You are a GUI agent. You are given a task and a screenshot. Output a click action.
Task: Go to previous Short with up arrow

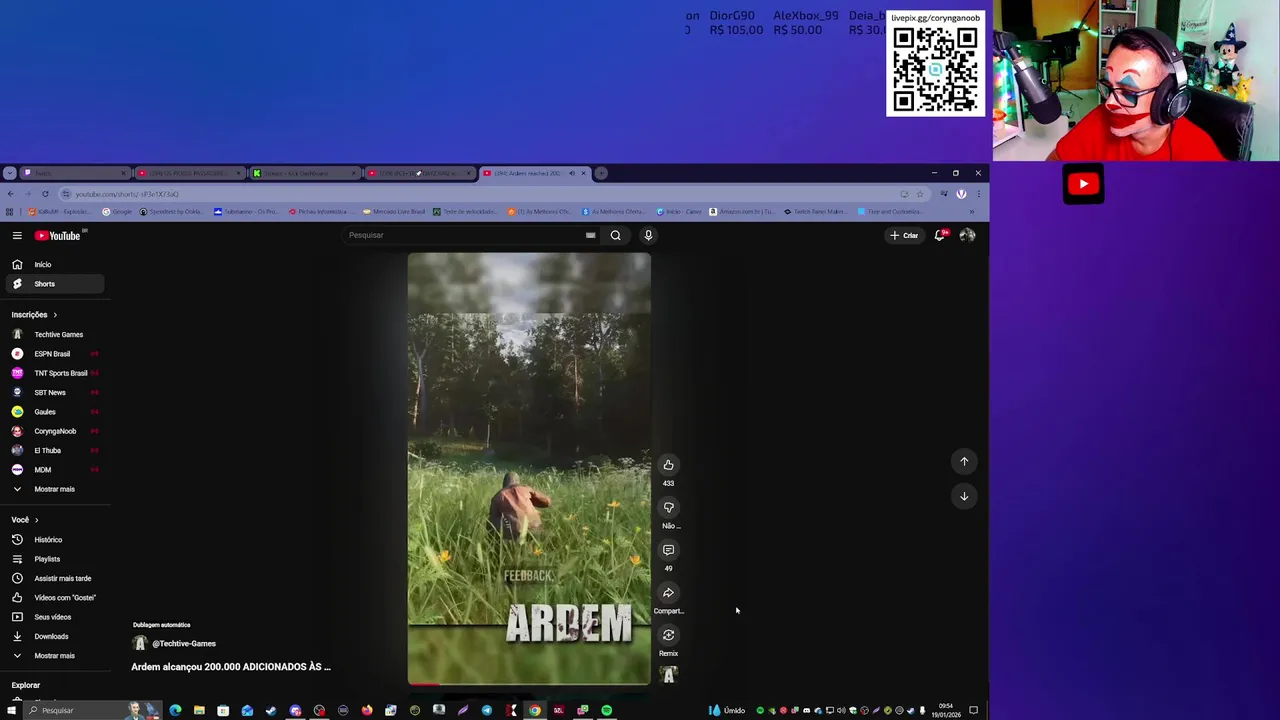(964, 461)
